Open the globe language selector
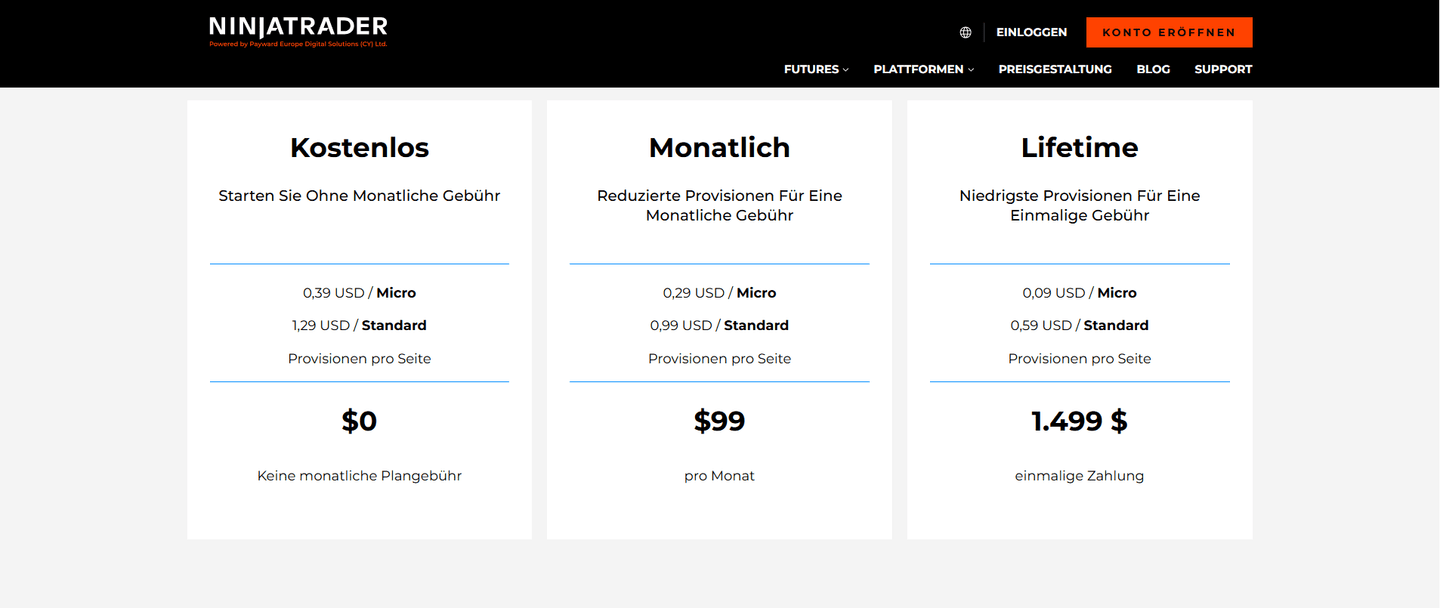Image resolution: width=1440 pixels, height=608 pixels. click(x=965, y=32)
